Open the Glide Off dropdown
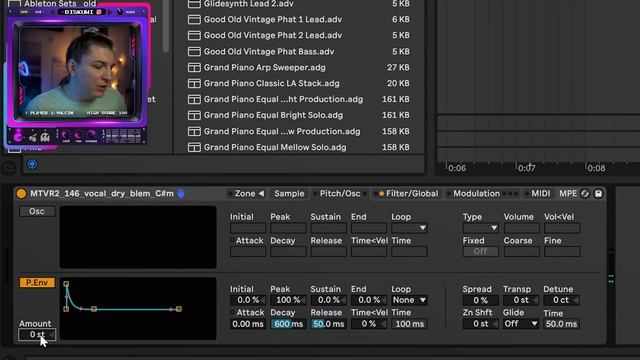 point(521,324)
